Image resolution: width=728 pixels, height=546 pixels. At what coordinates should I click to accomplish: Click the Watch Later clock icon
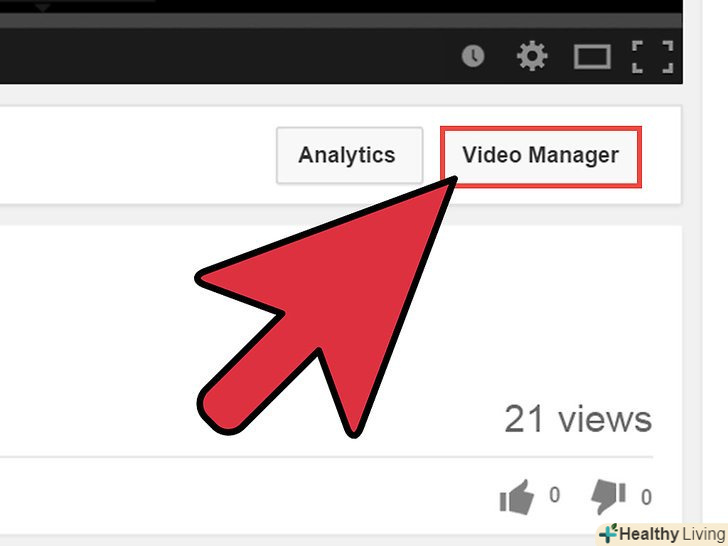[473, 56]
